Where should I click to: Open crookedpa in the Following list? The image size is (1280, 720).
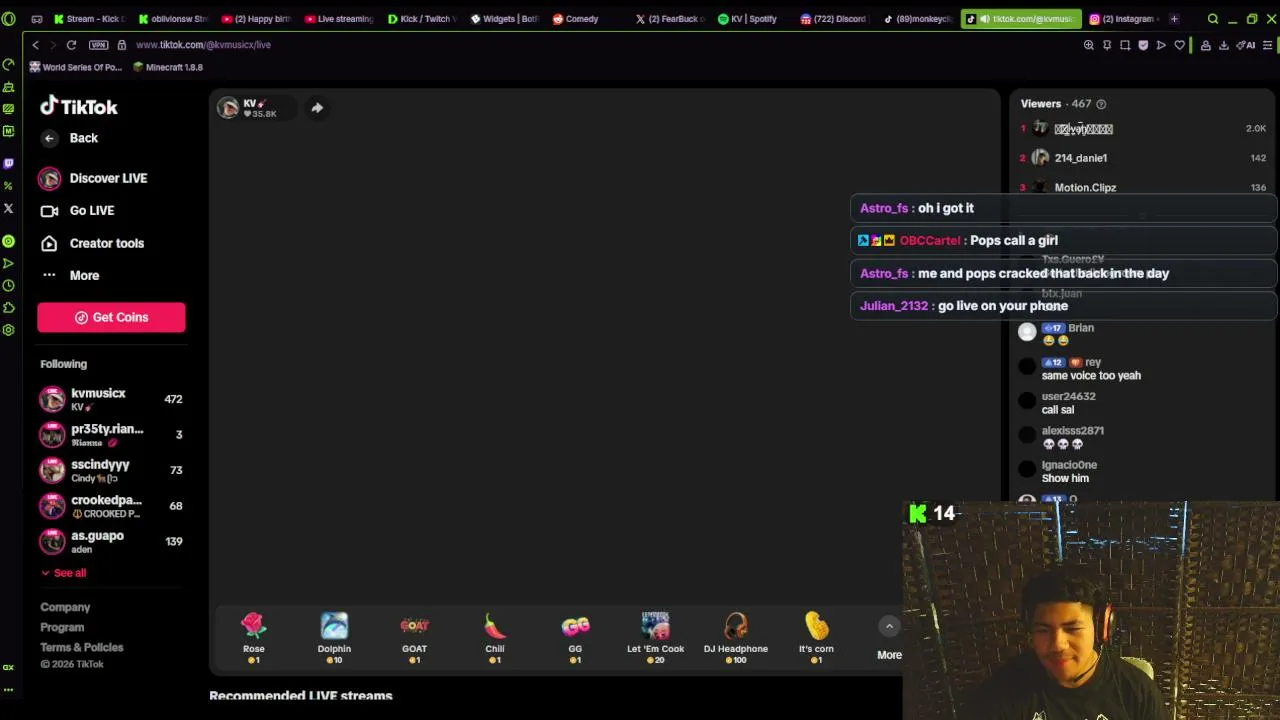coord(111,506)
